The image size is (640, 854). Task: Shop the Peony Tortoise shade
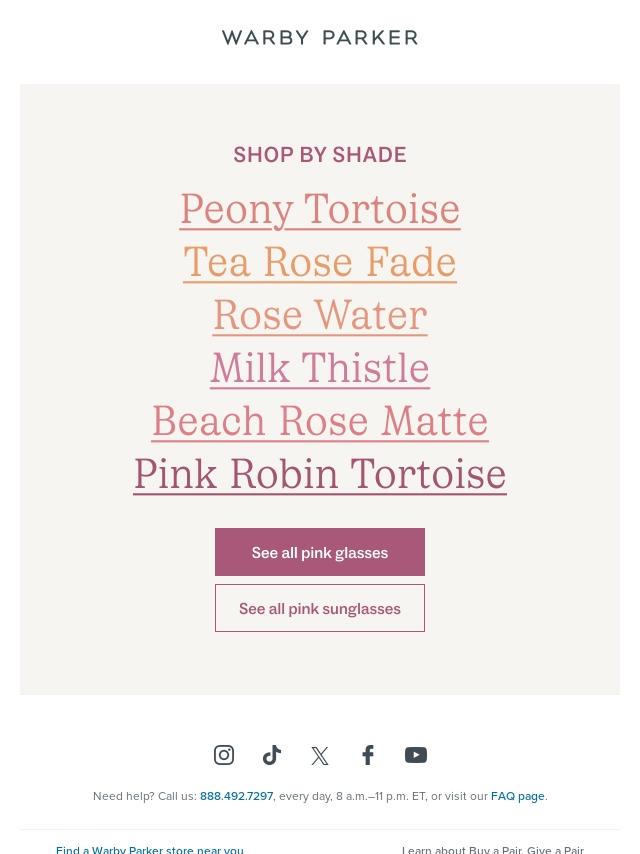[x=320, y=210]
